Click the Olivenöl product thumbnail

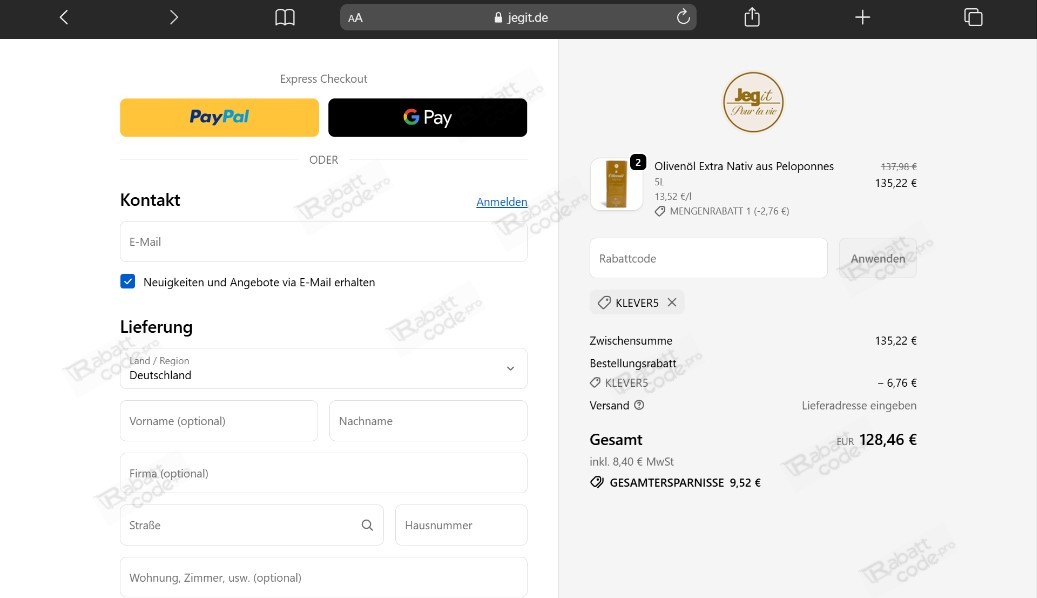click(617, 185)
